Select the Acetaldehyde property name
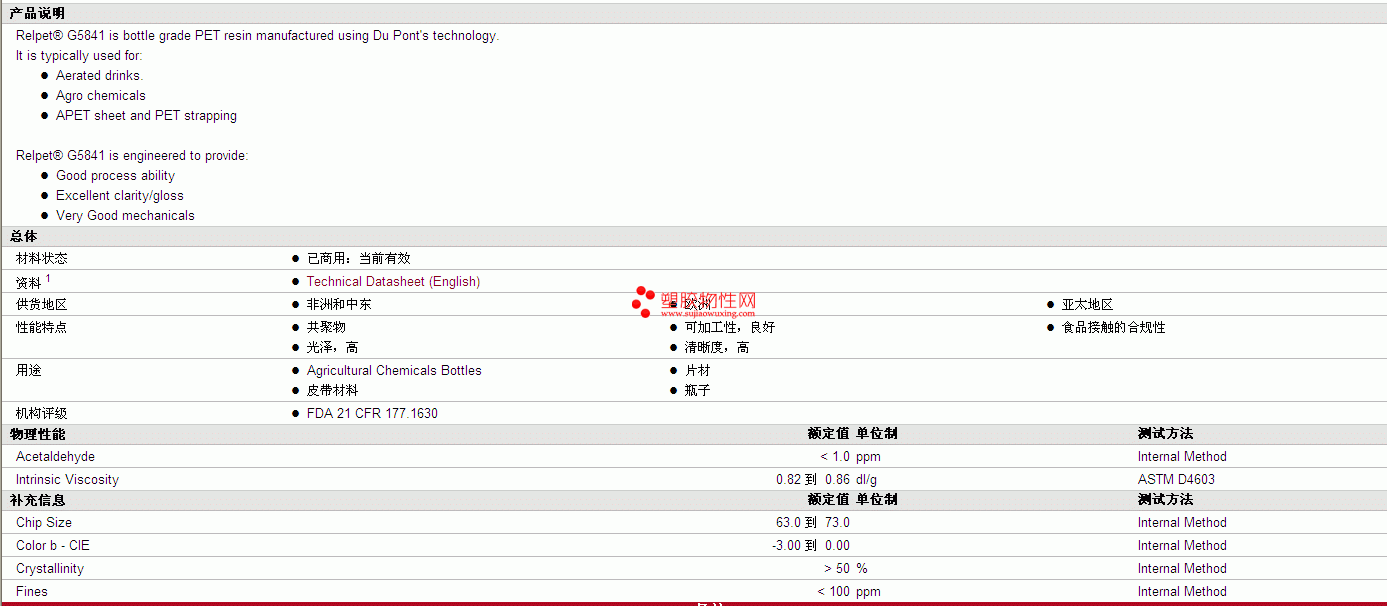 point(56,457)
